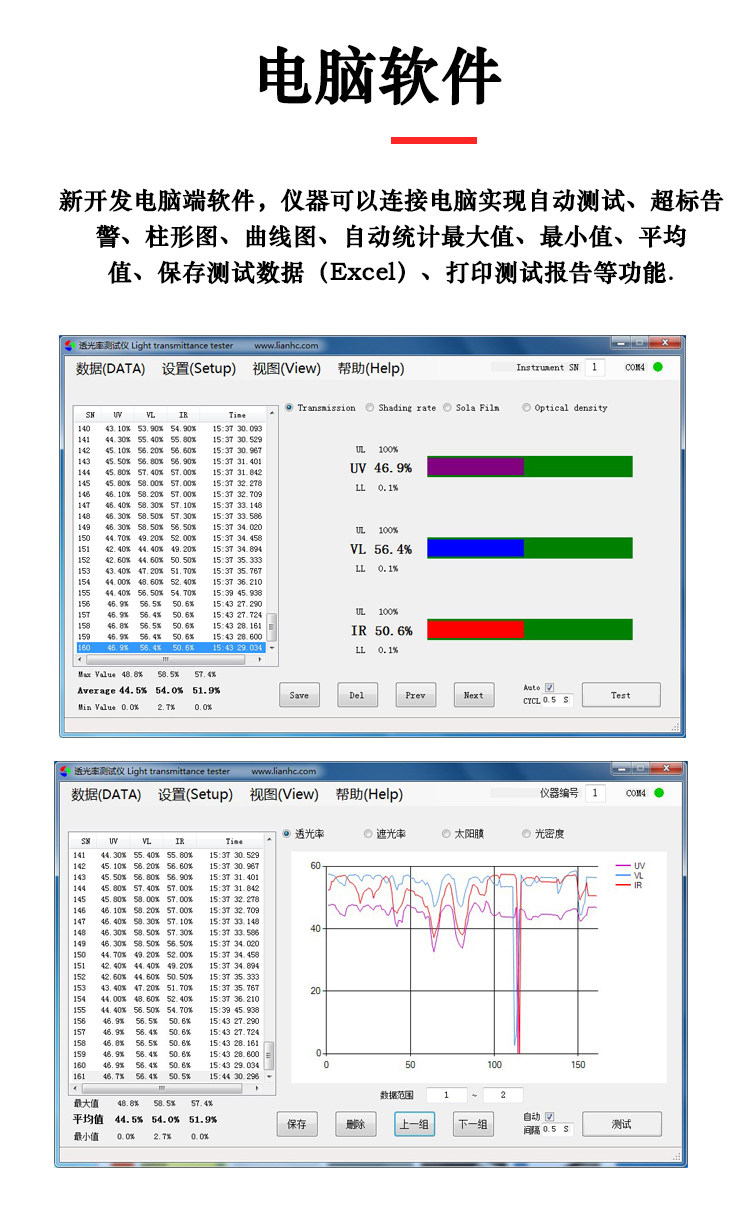Open 设置(Setup) menu in the lower window
Image resolution: width=750 pixels, height=1232 pixels.
[195, 795]
